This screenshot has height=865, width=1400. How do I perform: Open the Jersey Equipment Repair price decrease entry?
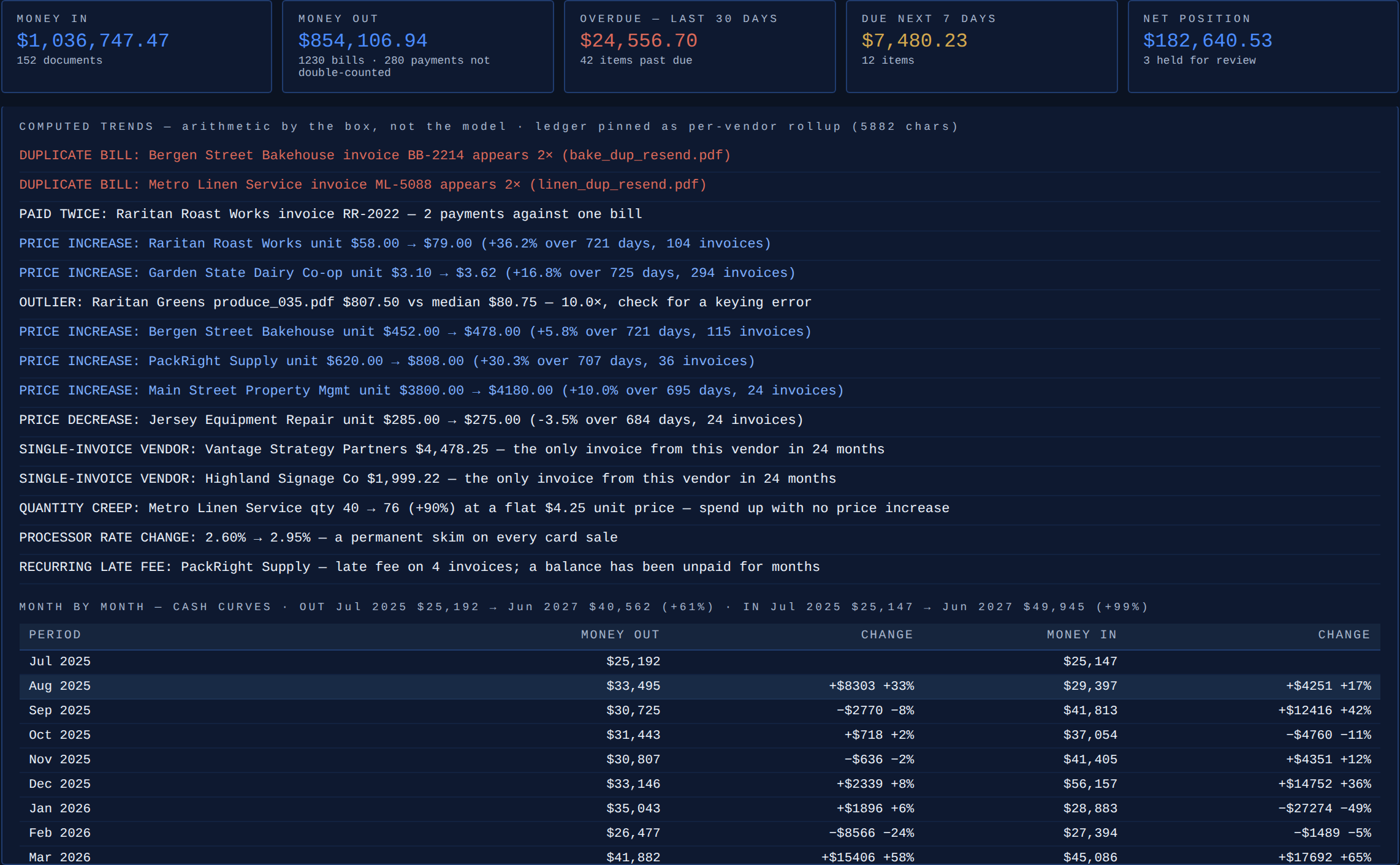pyautogui.click(x=699, y=420)
